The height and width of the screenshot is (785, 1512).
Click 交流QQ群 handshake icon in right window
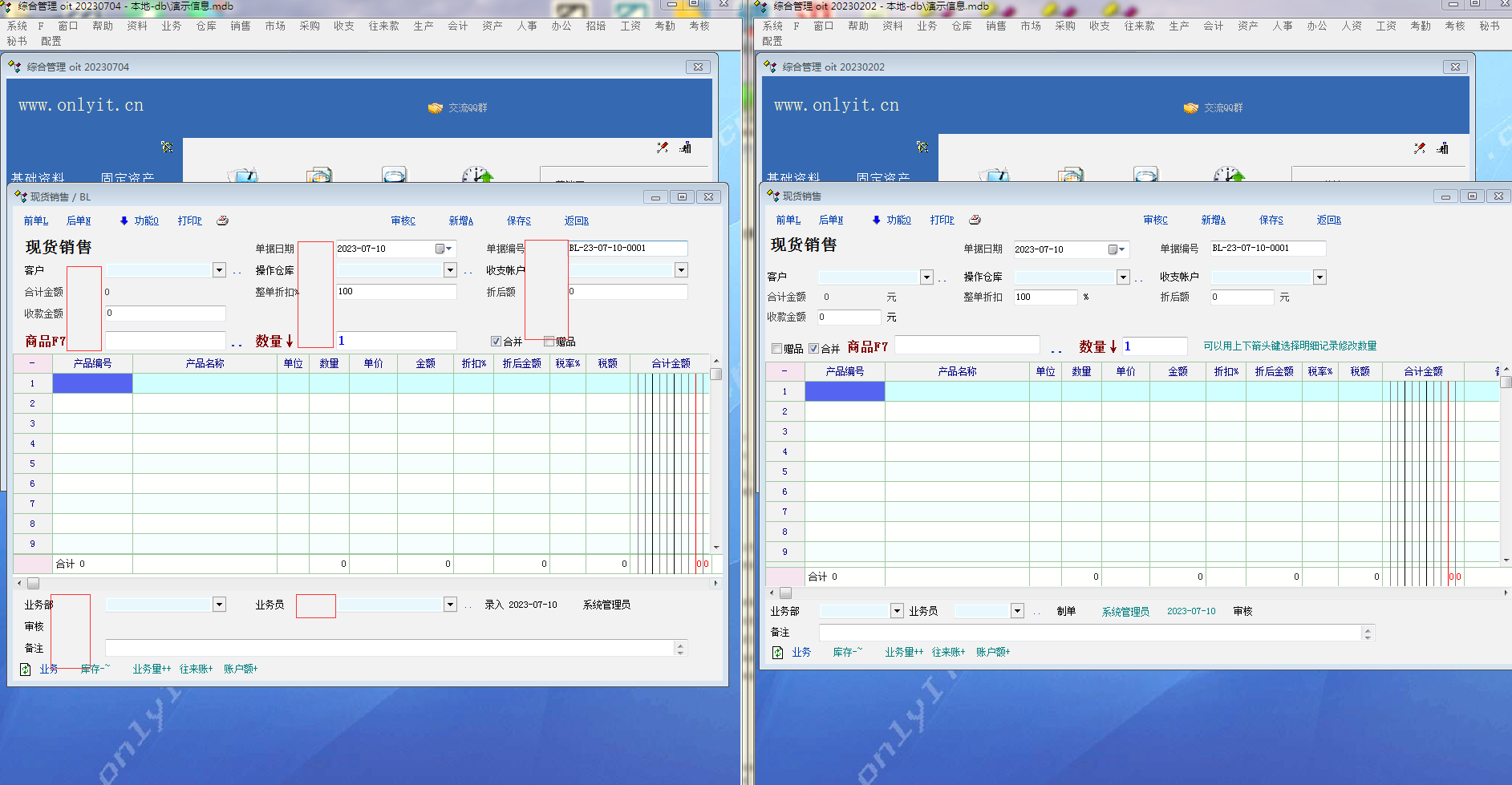pyautogui.click(x=1190, y=107)
